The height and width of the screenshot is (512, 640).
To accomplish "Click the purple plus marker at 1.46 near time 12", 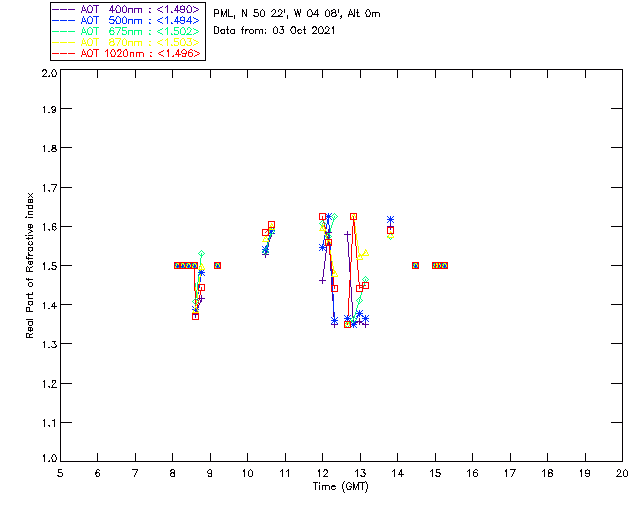I will pos(322,280).
